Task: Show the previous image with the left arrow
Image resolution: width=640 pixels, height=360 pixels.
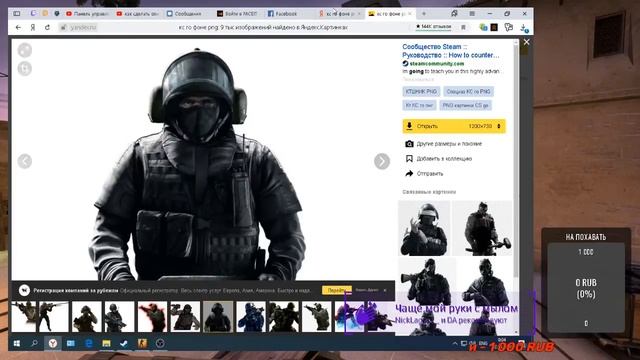Action: point(25,161)
